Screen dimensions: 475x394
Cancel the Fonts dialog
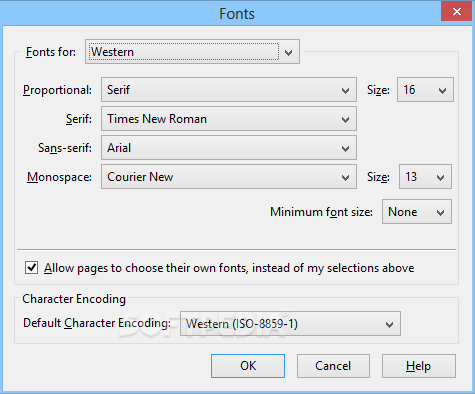tap(333, 366)
